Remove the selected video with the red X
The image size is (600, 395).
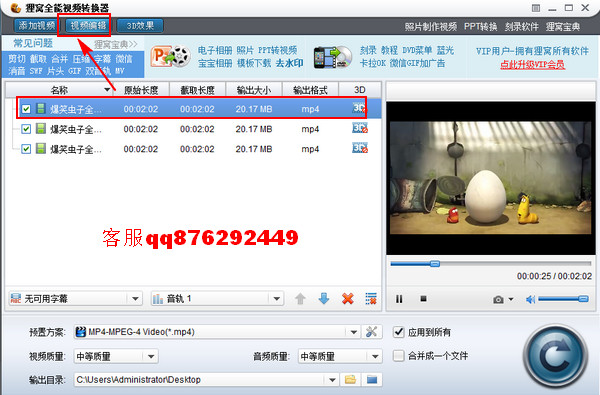click(x=347, y=299)
